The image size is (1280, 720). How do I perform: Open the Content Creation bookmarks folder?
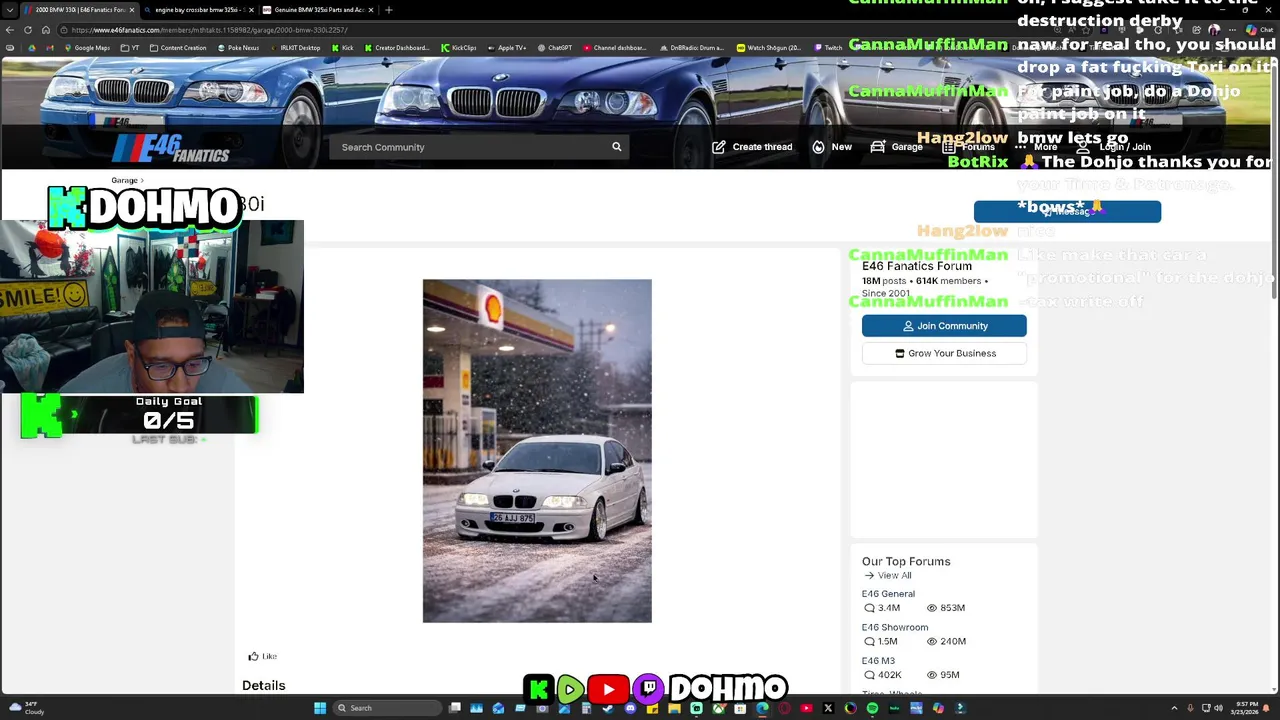[178, 47]
